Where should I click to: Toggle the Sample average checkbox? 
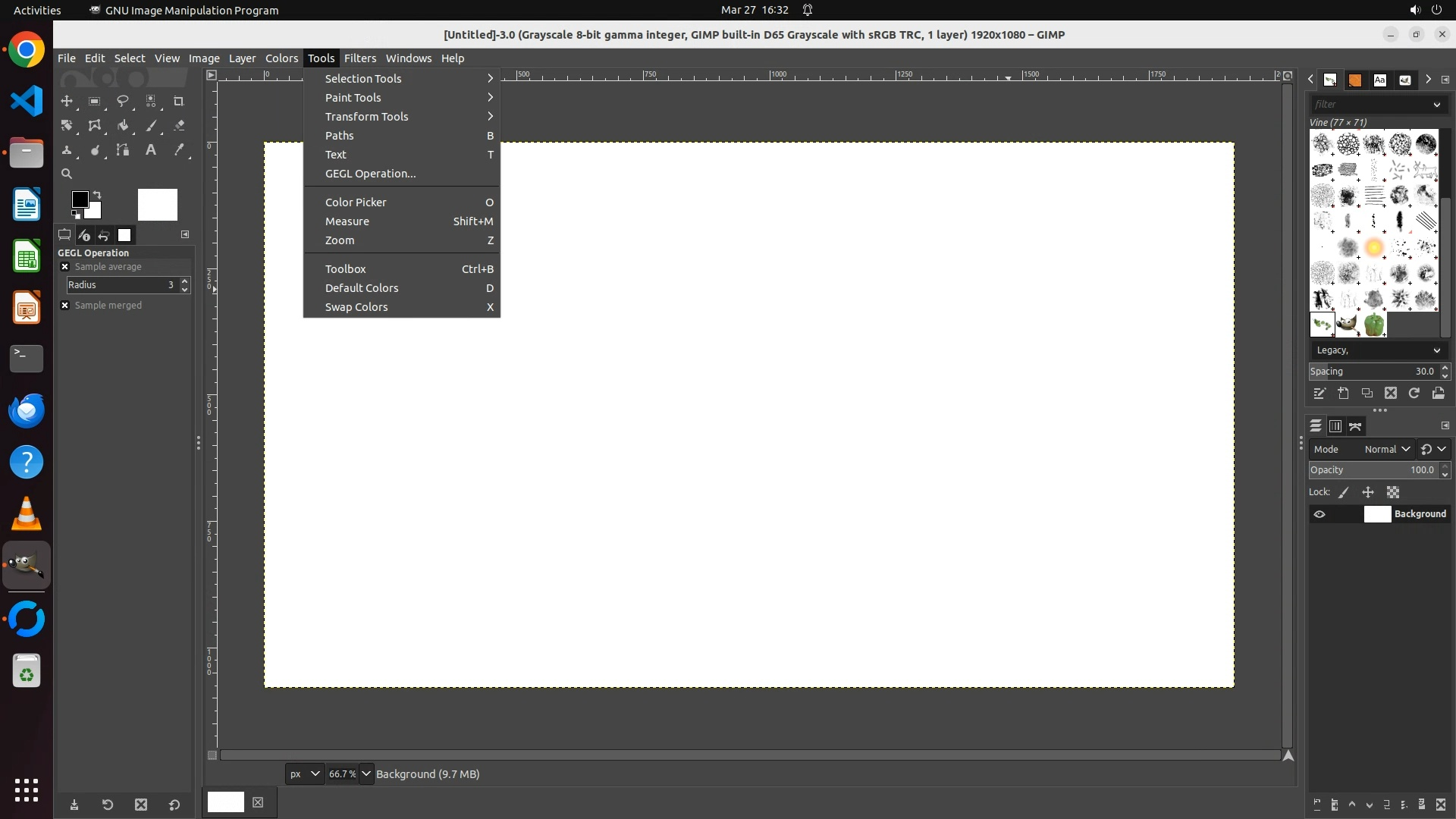click(65, 267)
